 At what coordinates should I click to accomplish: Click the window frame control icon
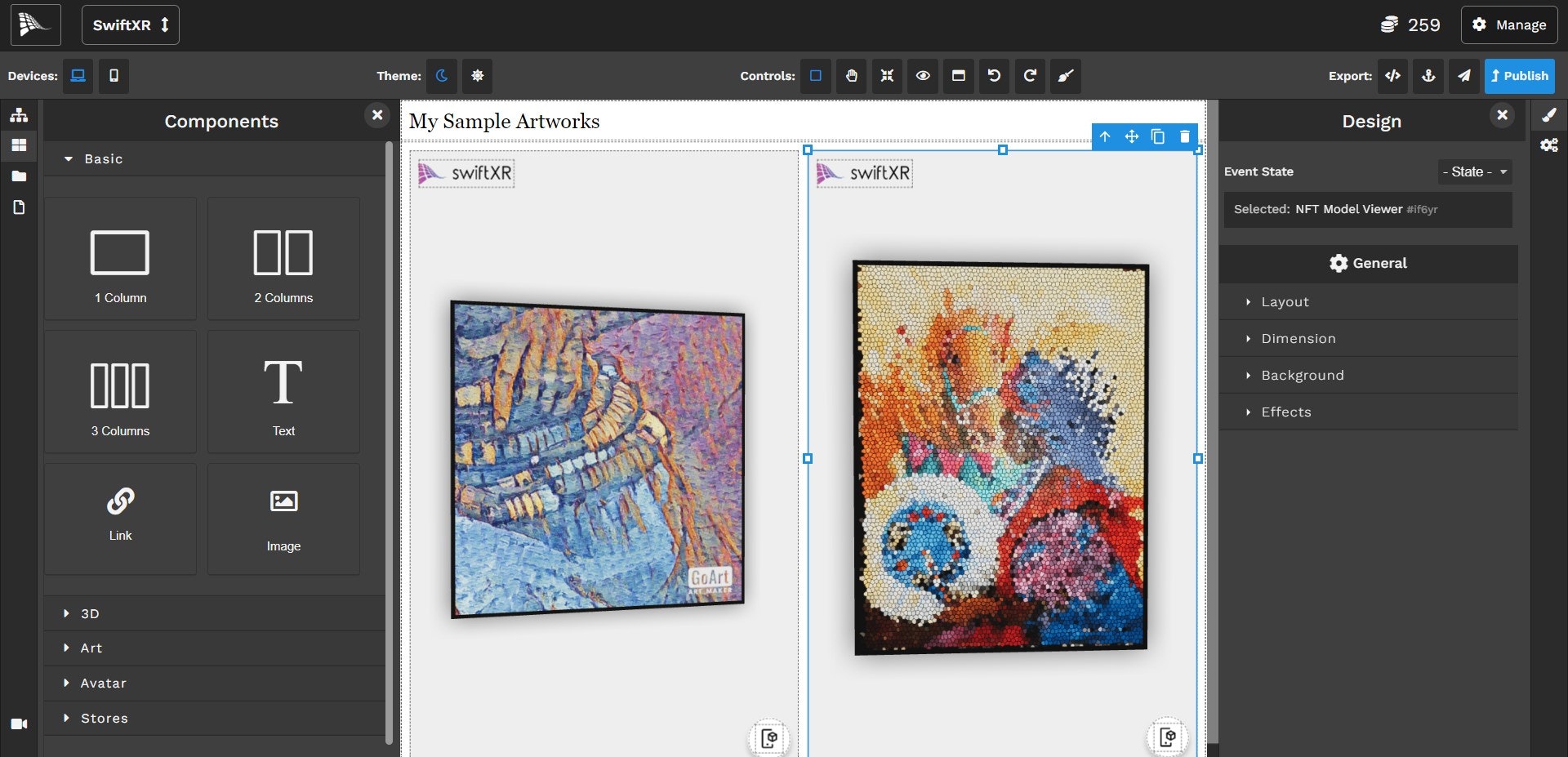pyautogui.click(x=959, y=76)
